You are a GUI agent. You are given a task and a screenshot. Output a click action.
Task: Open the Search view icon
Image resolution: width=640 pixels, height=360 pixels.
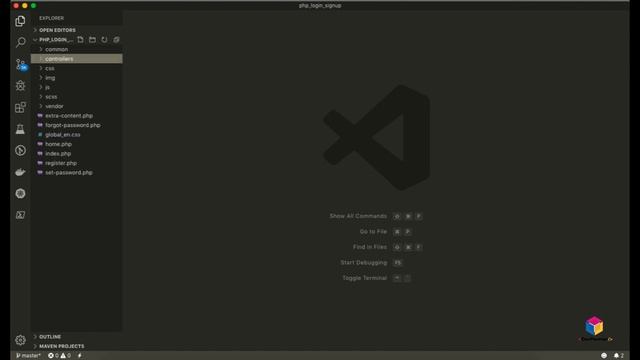pyautogui.click(x=20, y=42)
